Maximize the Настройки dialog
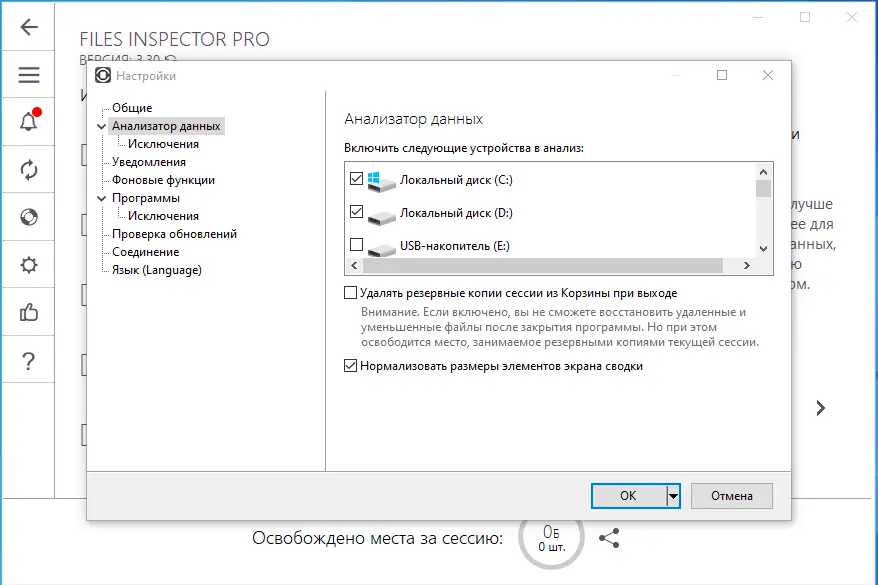 pos(722,75)
